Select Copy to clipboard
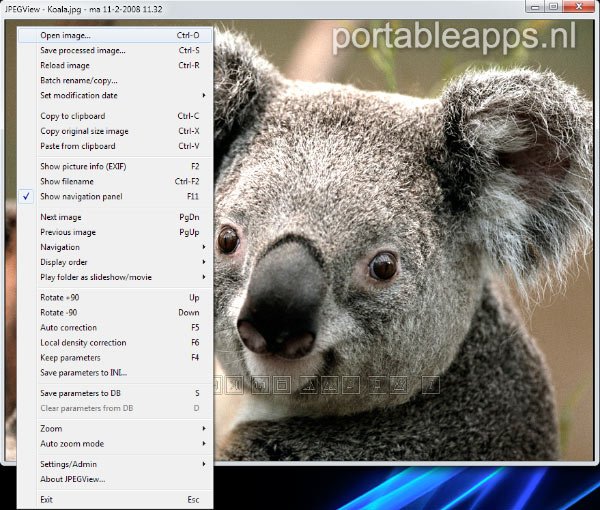The image size is (600, 510). 115,116
